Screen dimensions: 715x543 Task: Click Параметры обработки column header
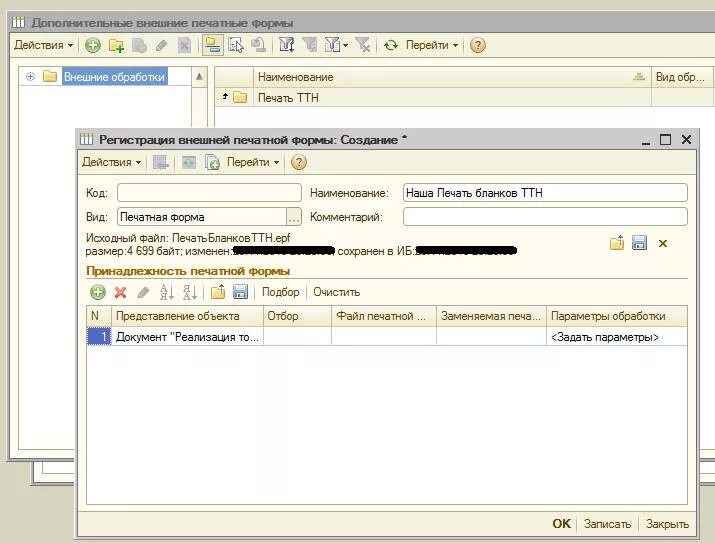pos(617,316)
